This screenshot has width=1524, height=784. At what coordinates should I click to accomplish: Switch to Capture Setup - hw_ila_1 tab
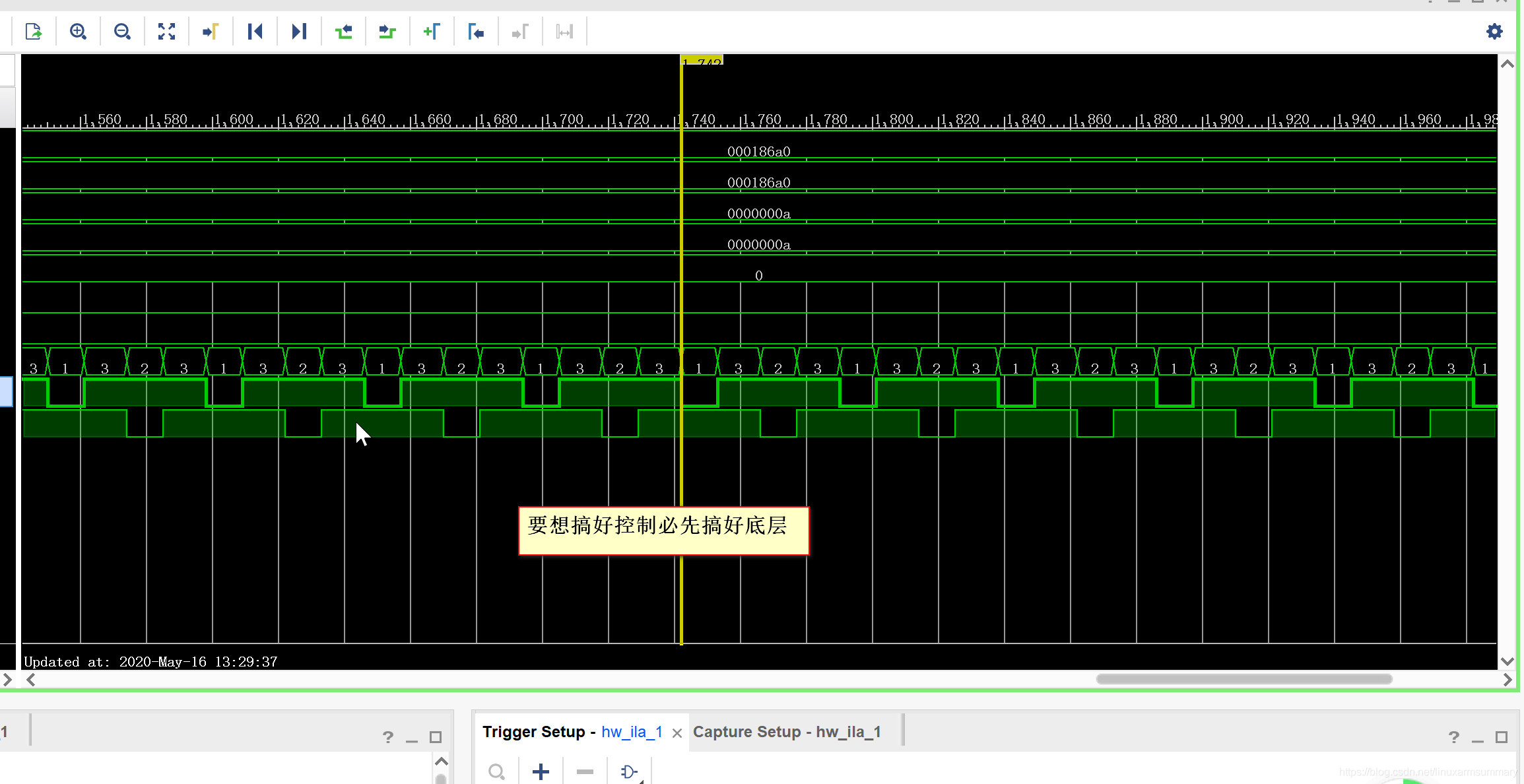pyautogui.click(x=787, y=732)
